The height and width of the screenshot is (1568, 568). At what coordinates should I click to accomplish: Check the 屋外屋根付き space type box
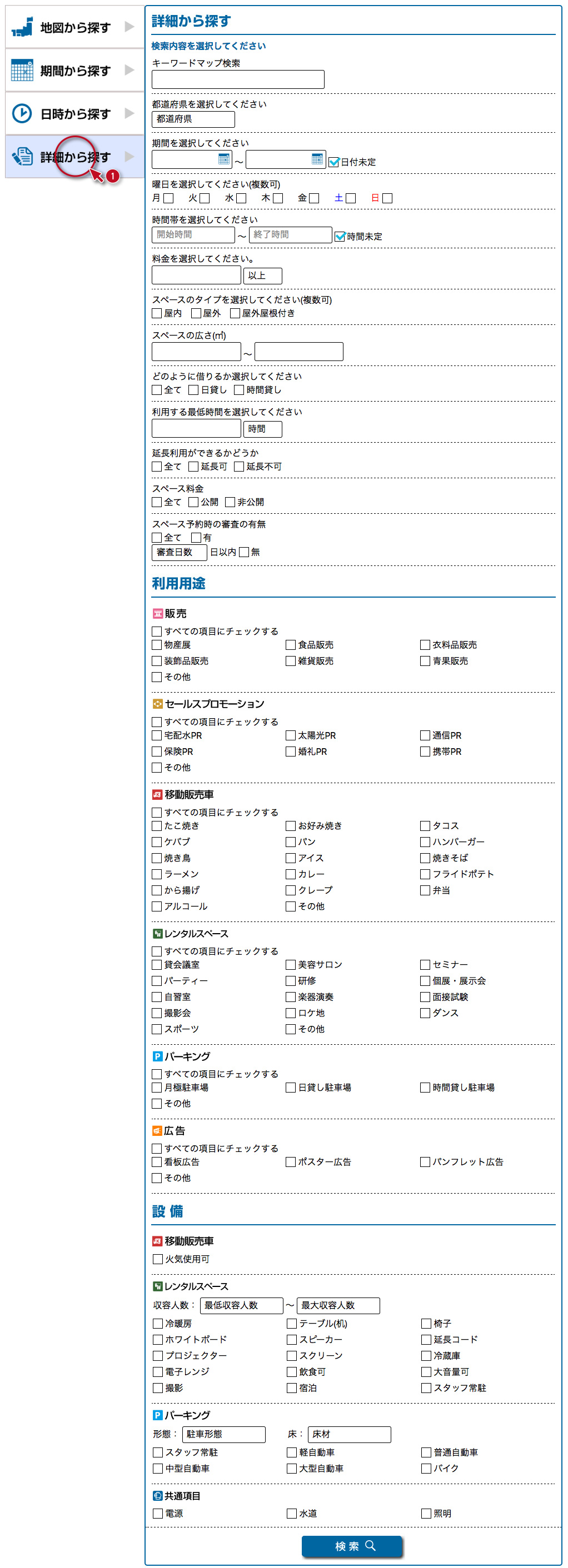(235, 313)
